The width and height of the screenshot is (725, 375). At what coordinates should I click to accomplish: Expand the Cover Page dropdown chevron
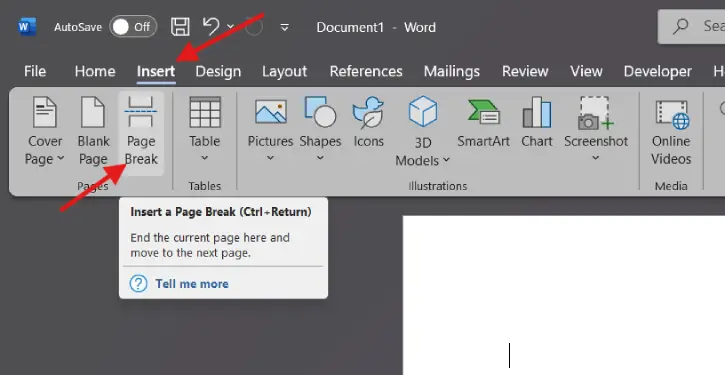pos(61,159)
